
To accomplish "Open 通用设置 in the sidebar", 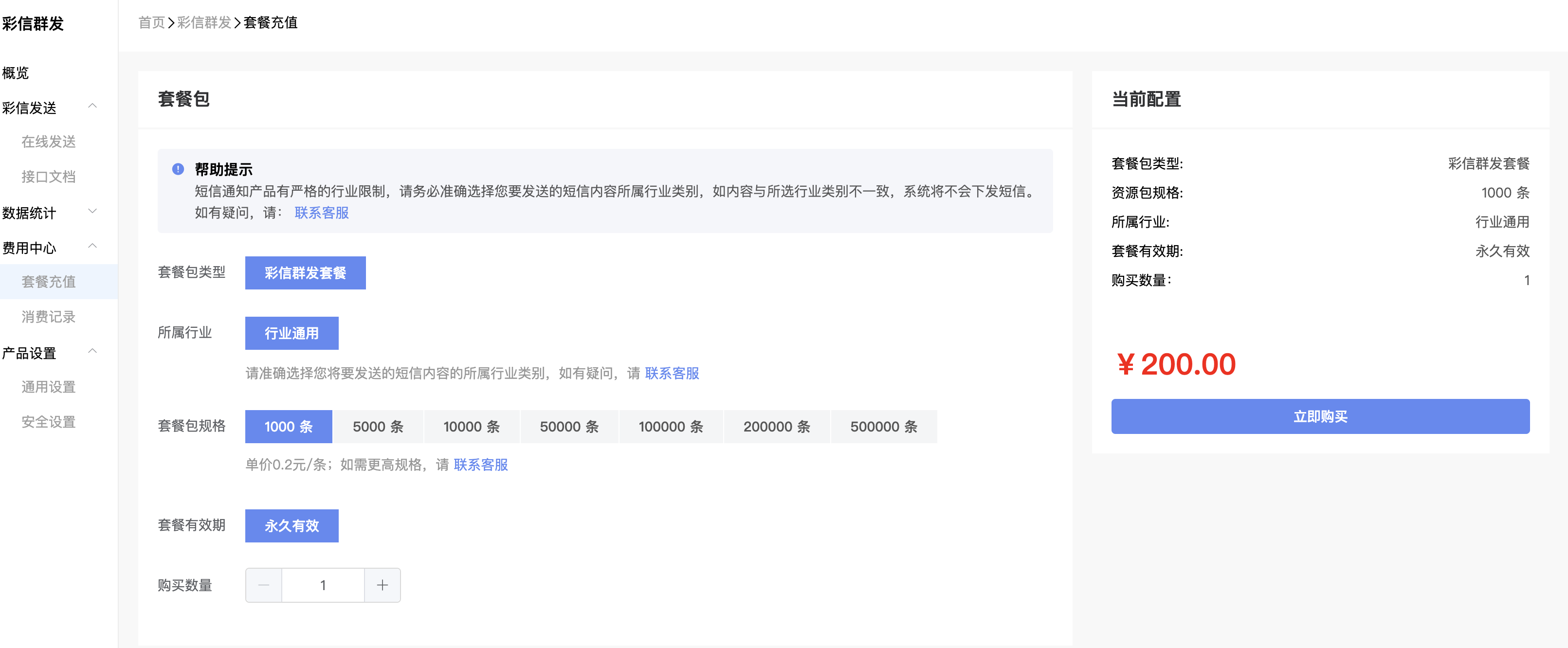I will click(x=49, y=387).
